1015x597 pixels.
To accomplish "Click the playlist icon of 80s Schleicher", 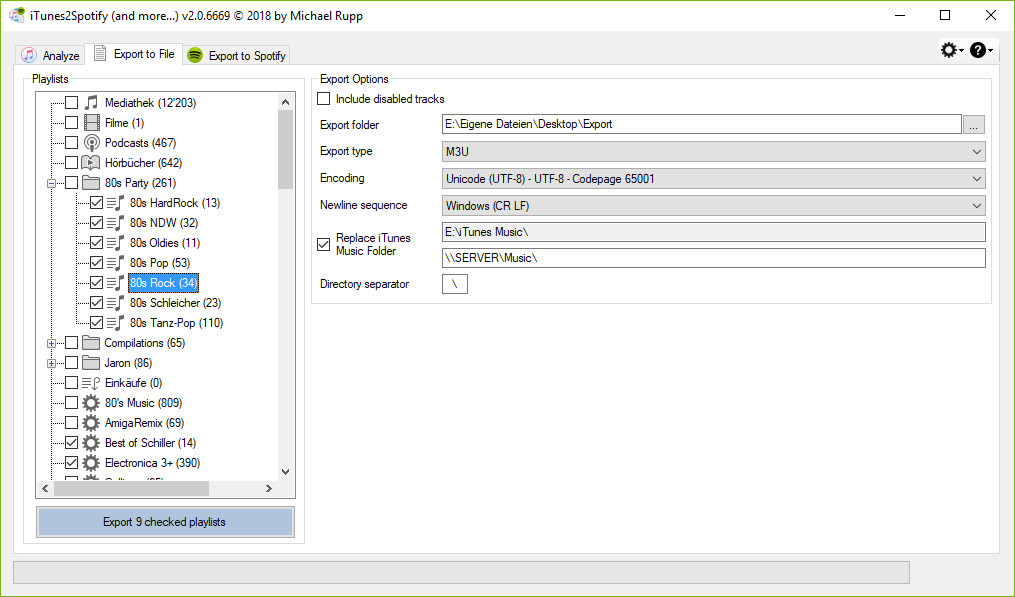I will pyautogui.click(x=115, y=303).
